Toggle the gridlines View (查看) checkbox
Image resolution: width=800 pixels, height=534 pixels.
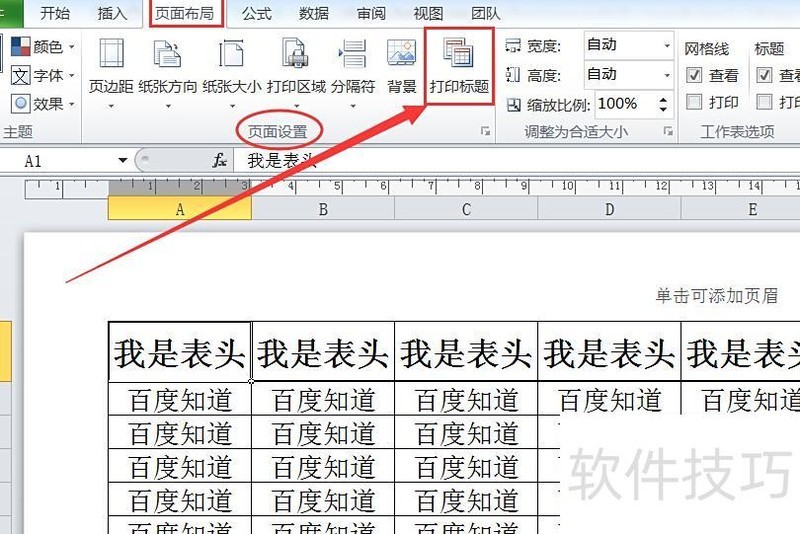(x=695, y=75)
